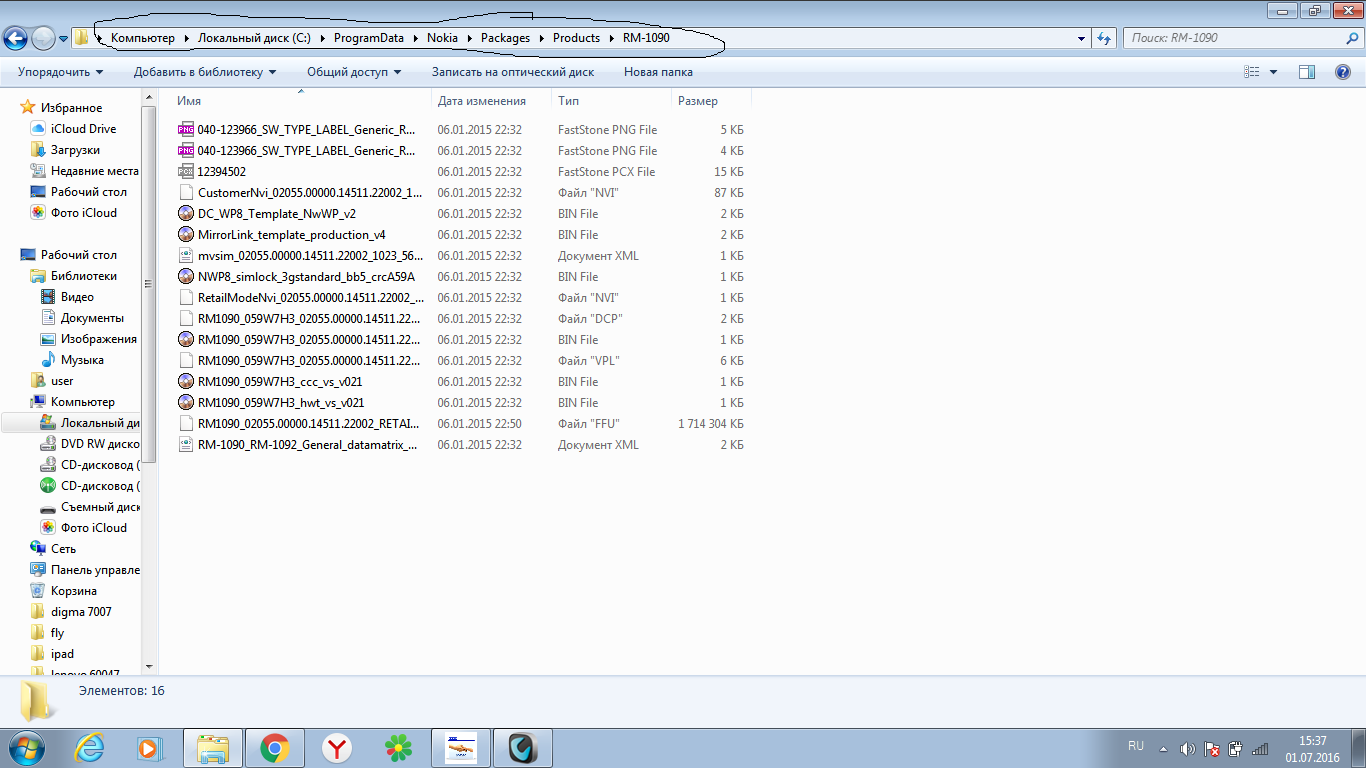
Task: Click the Windows Start button
Action: tap(27, 748)
